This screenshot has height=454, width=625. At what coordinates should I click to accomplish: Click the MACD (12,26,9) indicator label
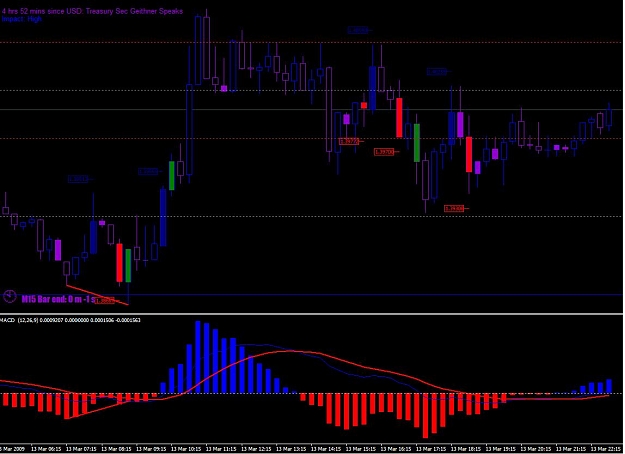70,320
